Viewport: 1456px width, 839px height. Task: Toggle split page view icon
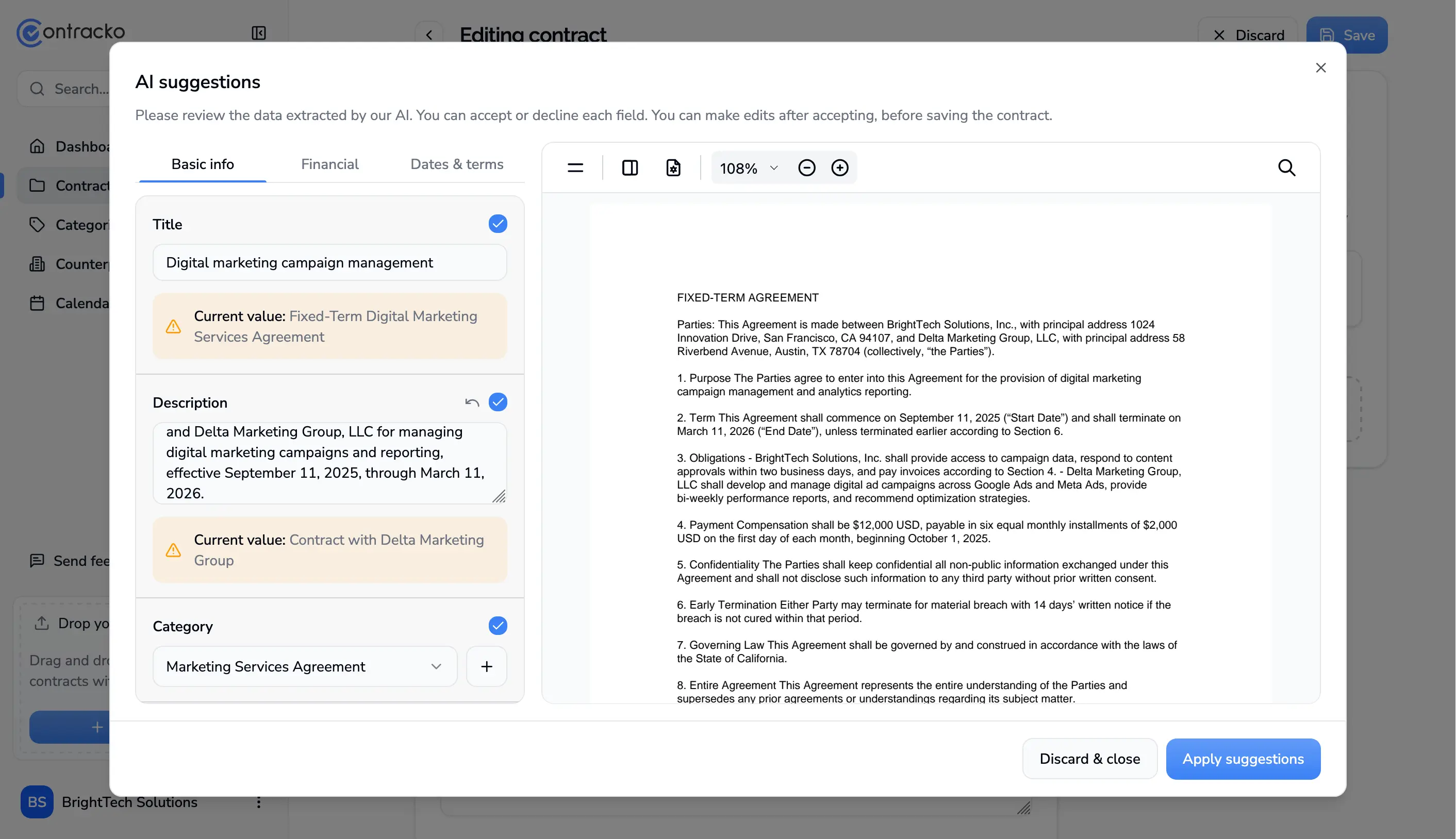(630, 167)
